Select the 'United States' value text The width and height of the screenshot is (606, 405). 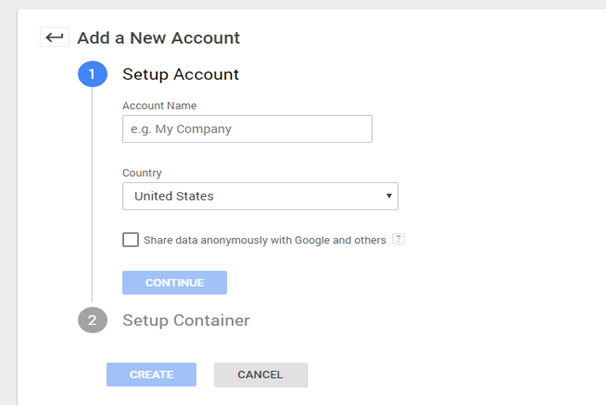[174, 196]
